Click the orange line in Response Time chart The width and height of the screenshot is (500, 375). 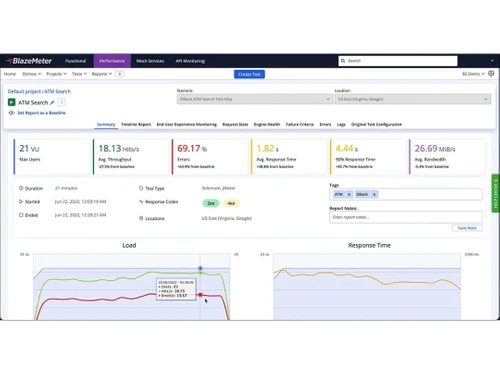(367, 275)
